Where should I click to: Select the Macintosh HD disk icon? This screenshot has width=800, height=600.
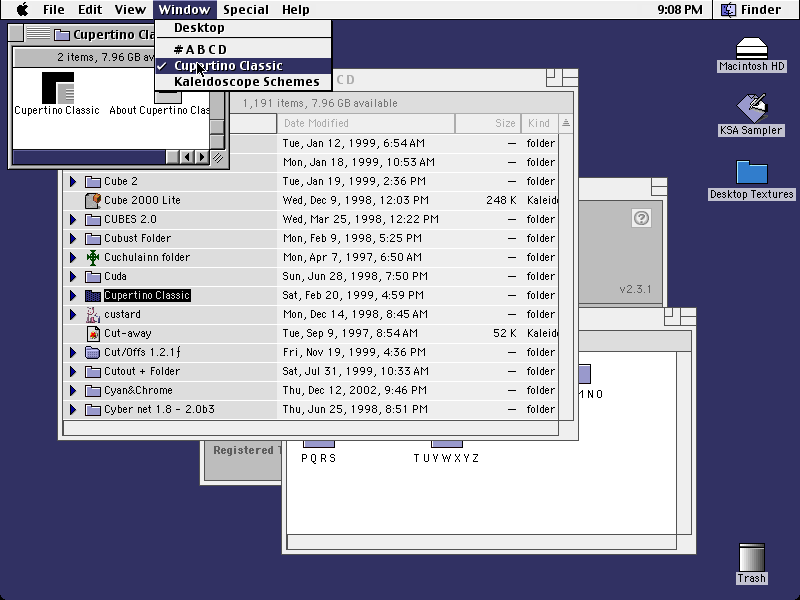[752, 48]
